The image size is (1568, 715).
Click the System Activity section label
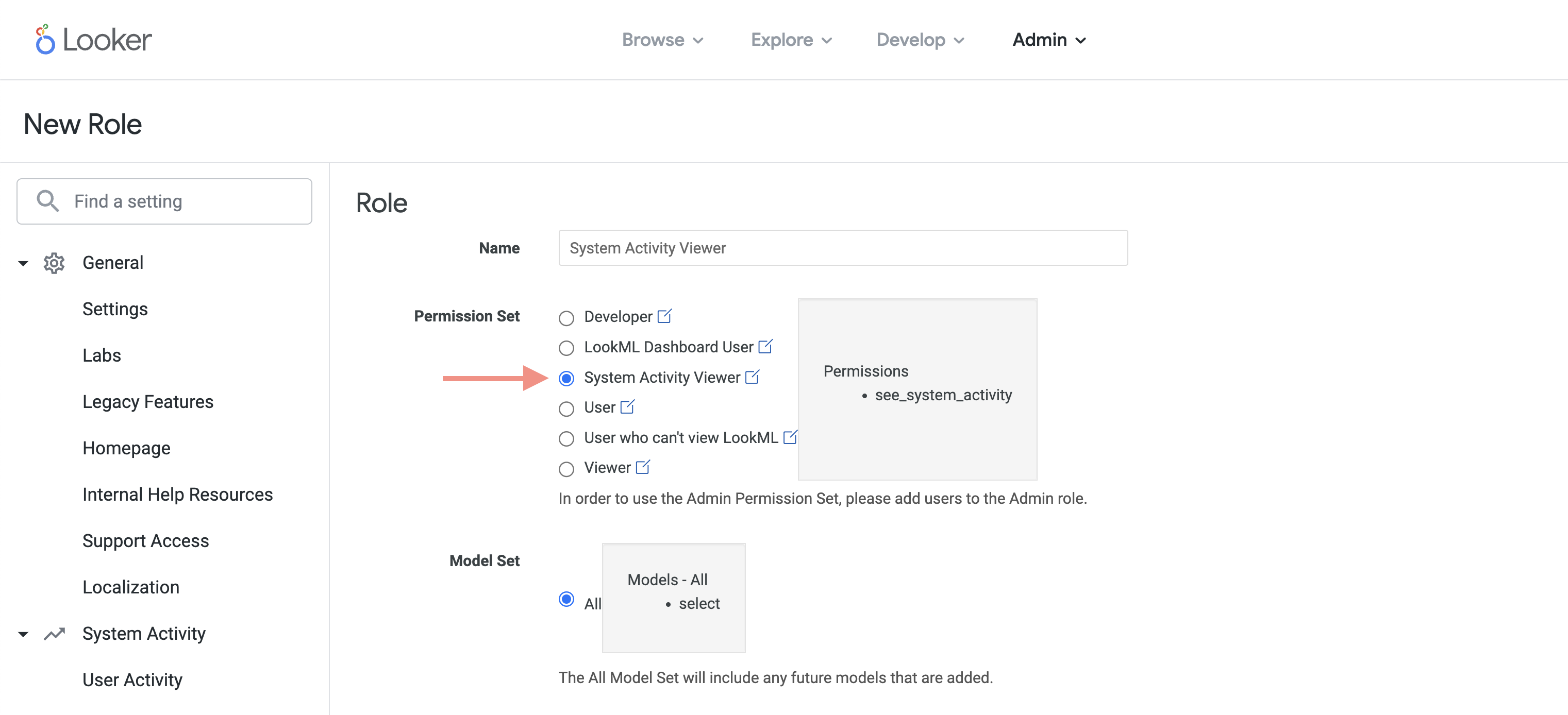pos(144,634)
